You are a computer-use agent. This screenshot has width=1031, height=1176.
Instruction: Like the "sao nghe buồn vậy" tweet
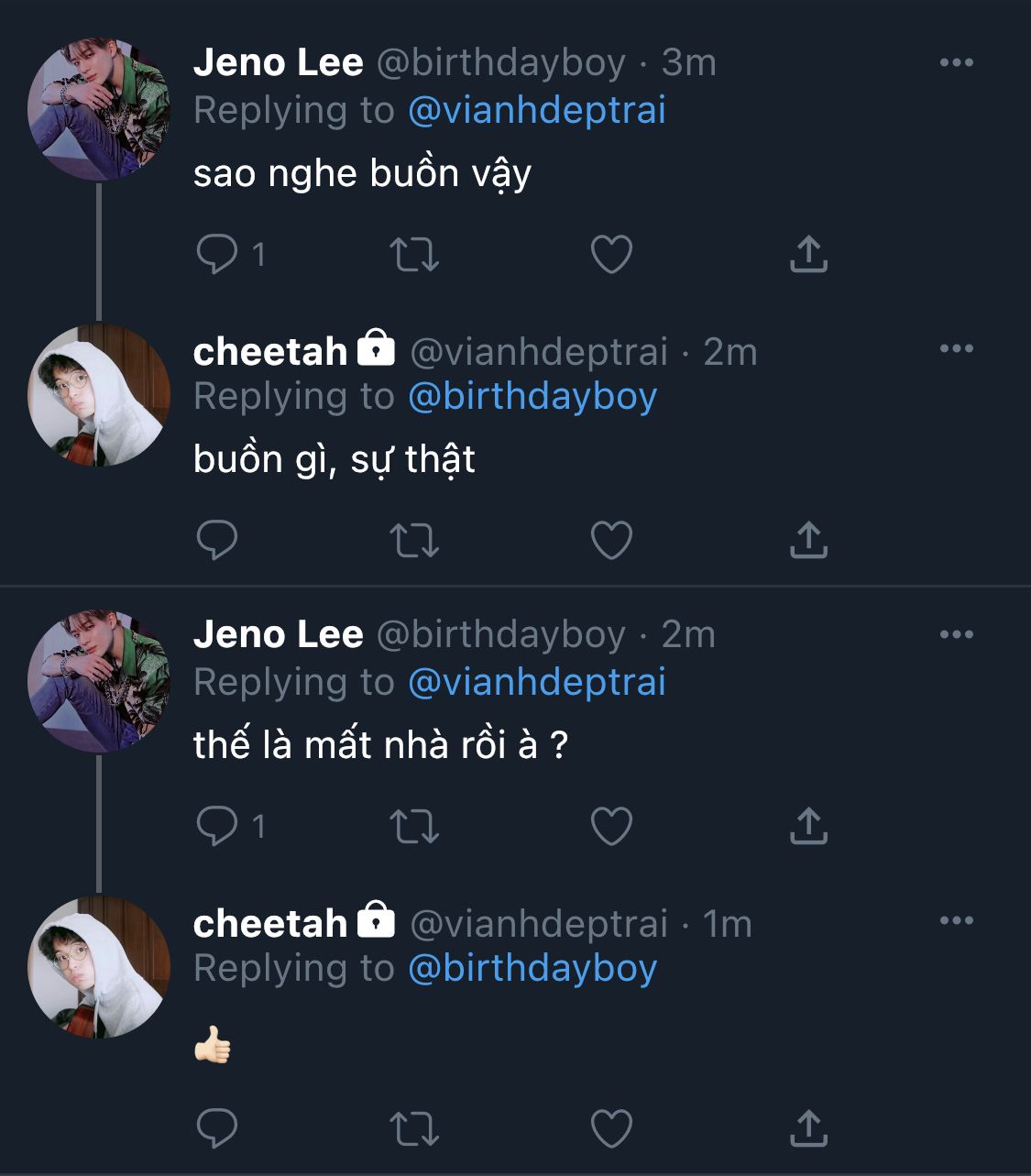(x=611, y=254)
